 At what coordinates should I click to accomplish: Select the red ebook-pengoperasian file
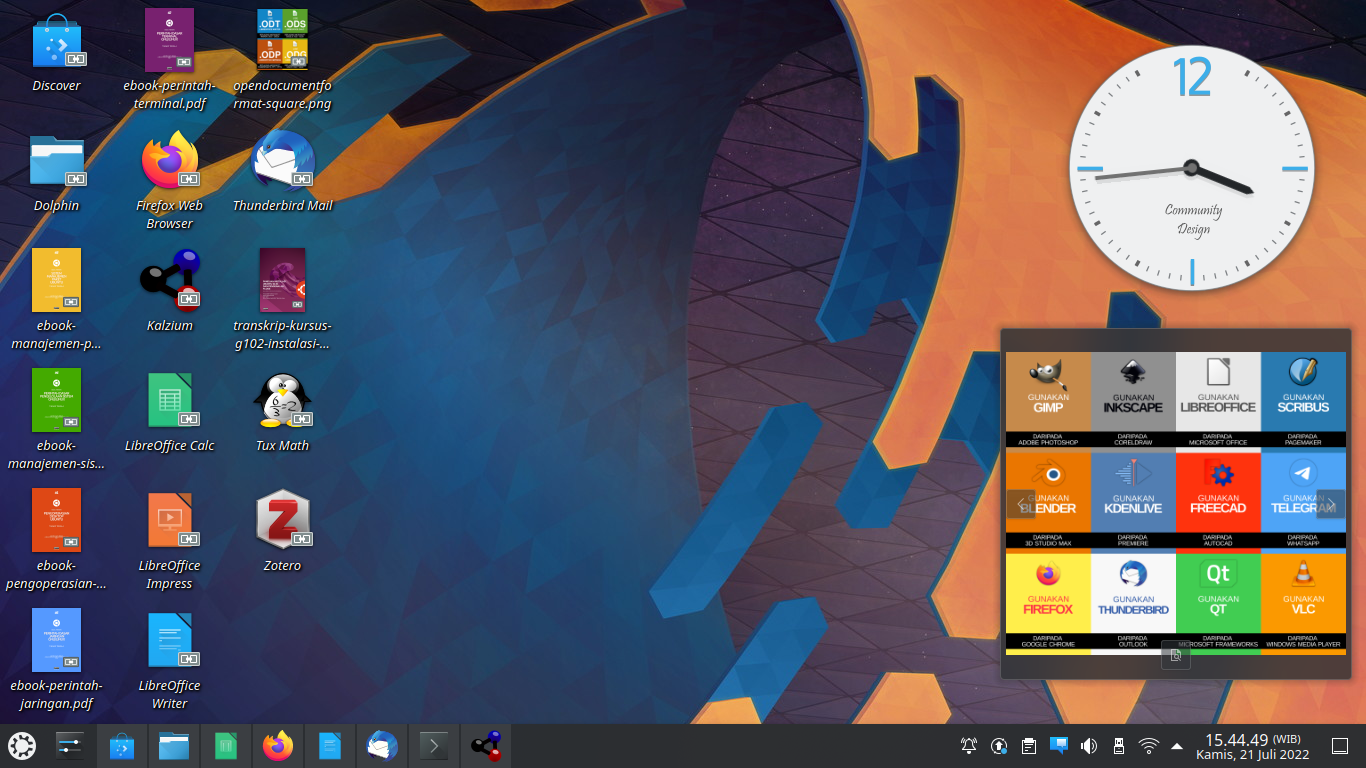tap(56, 538)
